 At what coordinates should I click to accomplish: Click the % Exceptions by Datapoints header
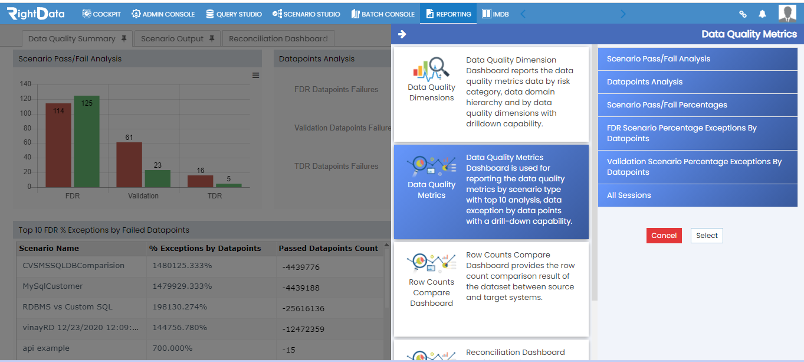coord(211,248)
